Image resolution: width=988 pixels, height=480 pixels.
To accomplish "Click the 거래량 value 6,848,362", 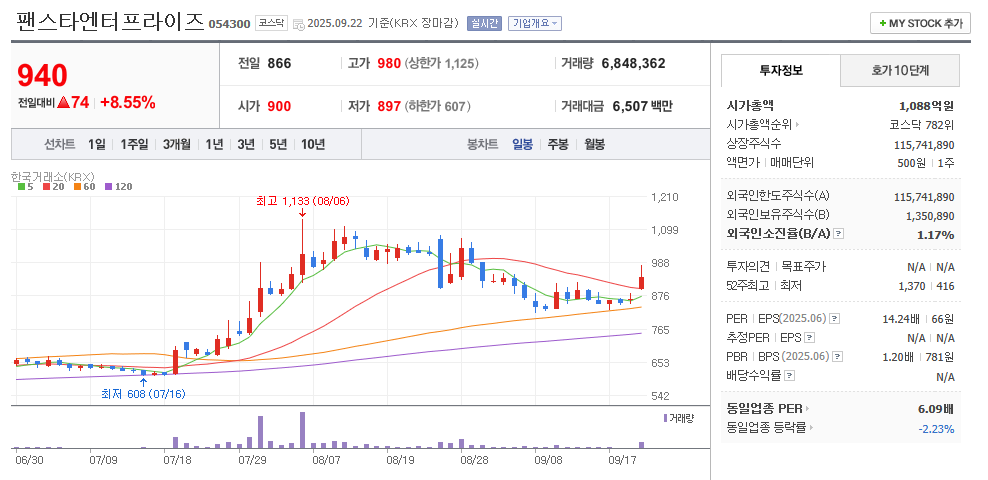I will click(633, 64).
